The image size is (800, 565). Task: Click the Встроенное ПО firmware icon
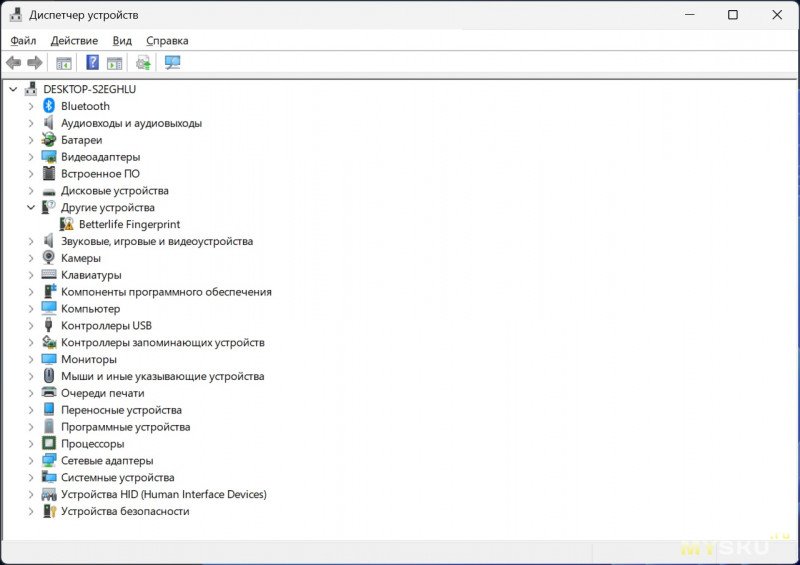[48, 173]
